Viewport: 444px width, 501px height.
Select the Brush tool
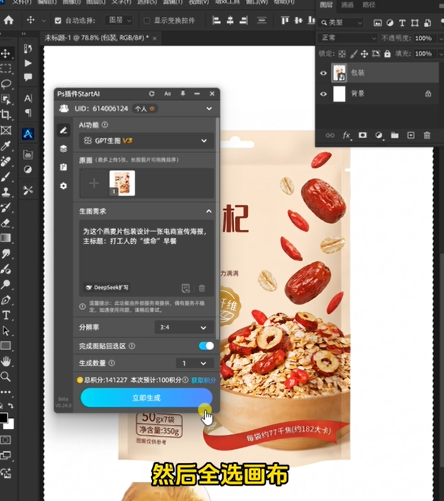[5, 176]
